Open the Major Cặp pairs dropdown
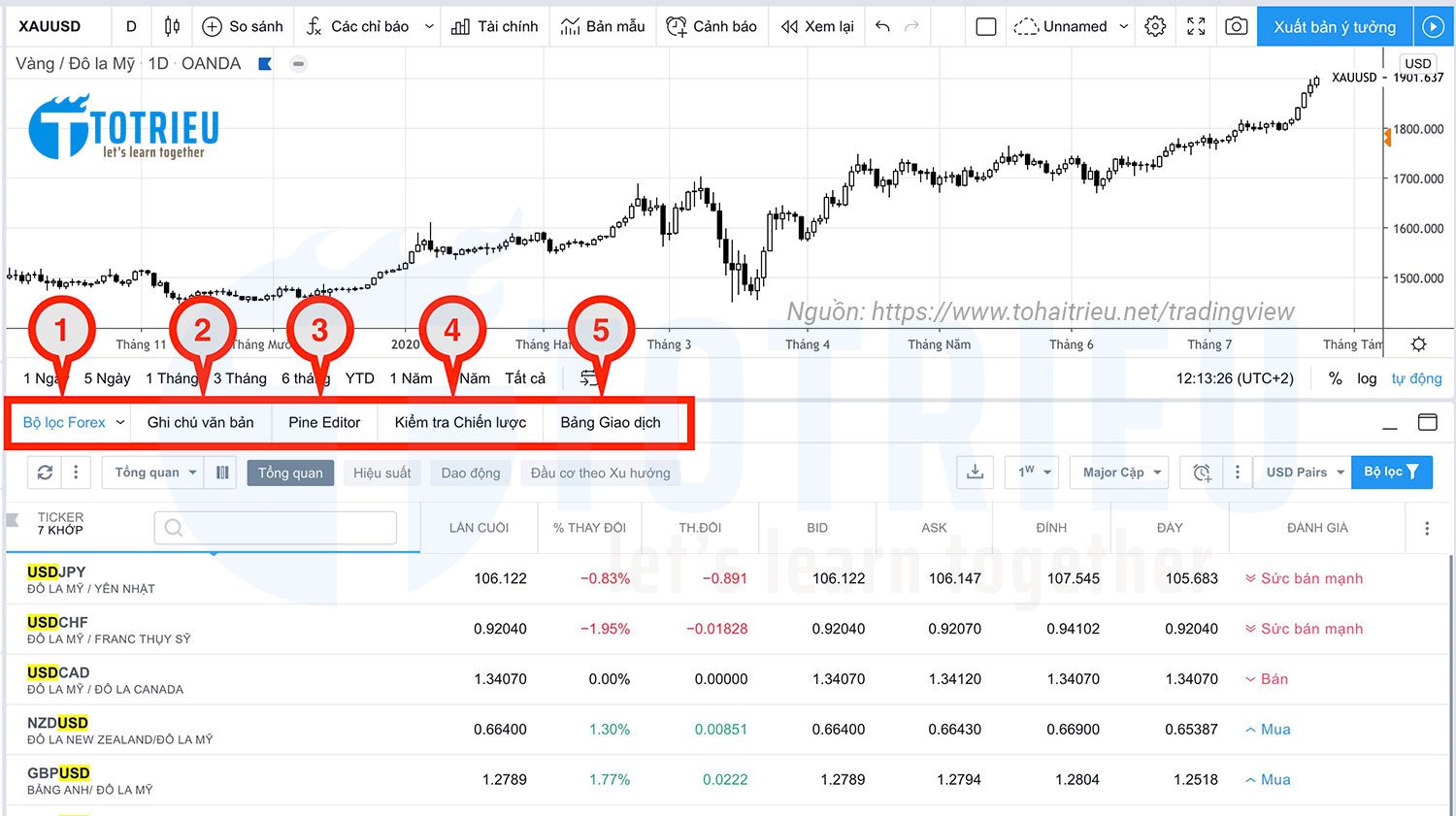1456x816 pixels. pyautogui.click(x=1121, y=473)
